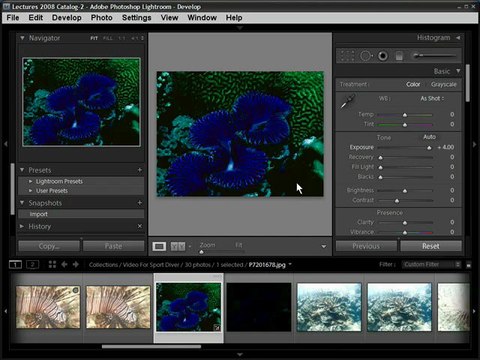
Task: Hide the right panel group arrow
Action: coord(474,144)
